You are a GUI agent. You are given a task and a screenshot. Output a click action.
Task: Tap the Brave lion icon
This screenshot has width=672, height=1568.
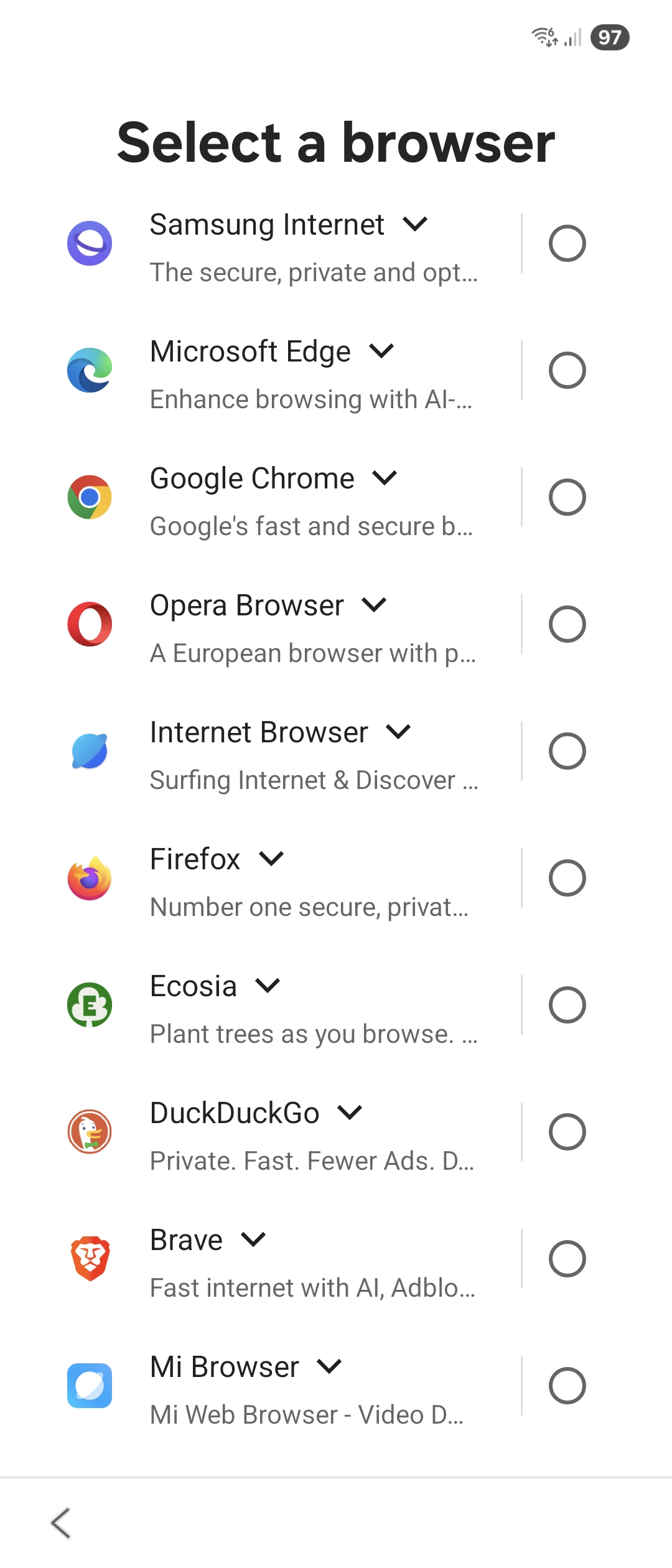[90, 1259]
